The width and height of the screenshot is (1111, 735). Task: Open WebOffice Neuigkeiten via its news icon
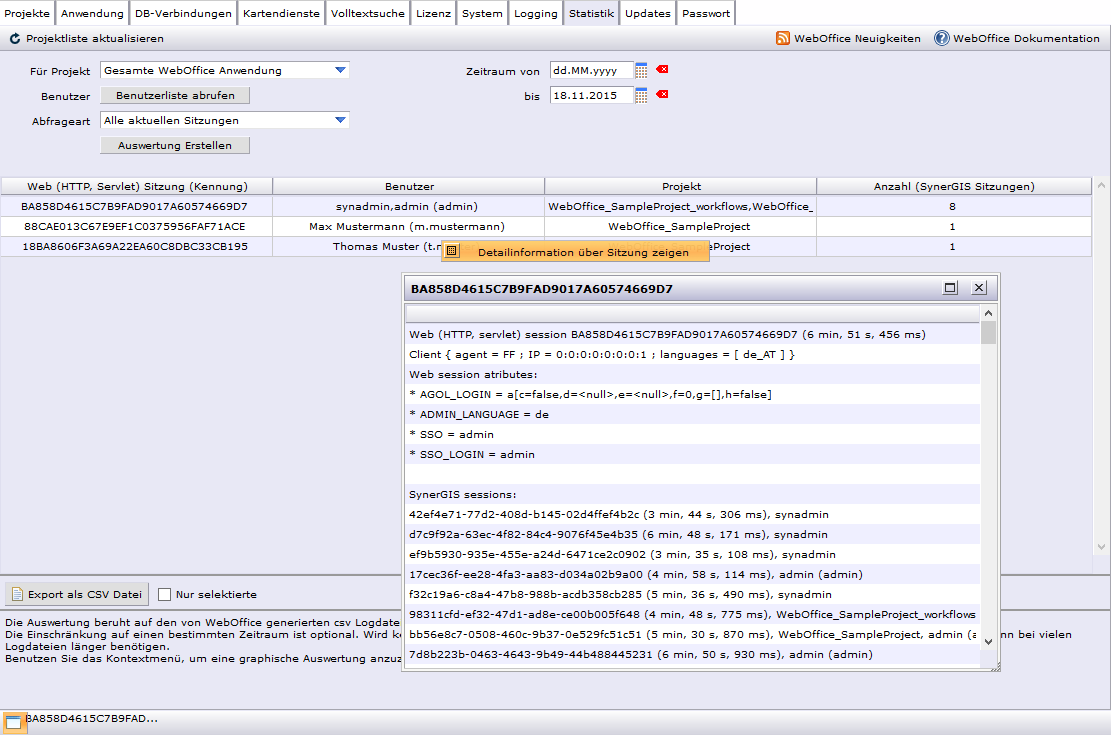pyautogui.click(x=783, y=37)
